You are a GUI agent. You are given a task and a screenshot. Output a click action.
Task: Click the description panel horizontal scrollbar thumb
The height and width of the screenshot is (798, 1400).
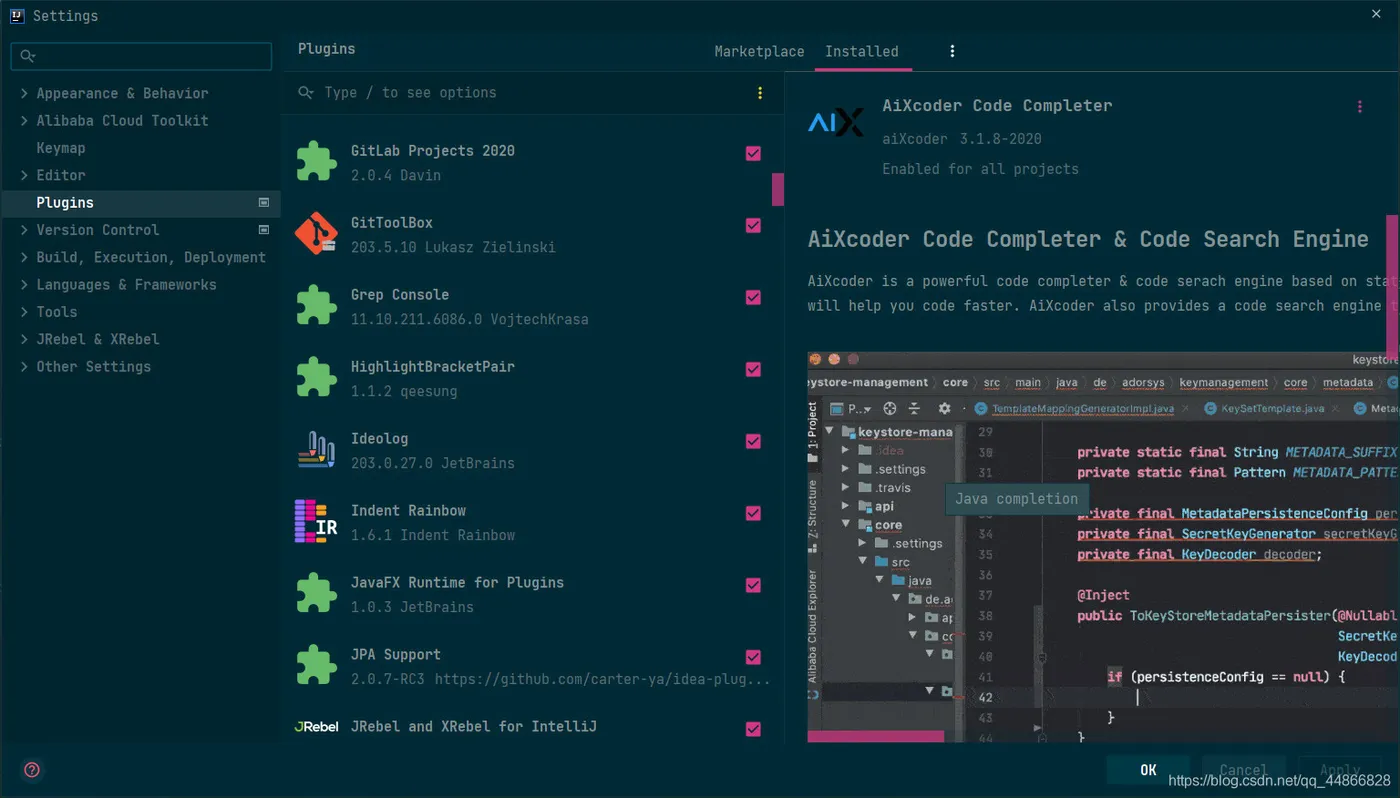[x=876, y=736]
